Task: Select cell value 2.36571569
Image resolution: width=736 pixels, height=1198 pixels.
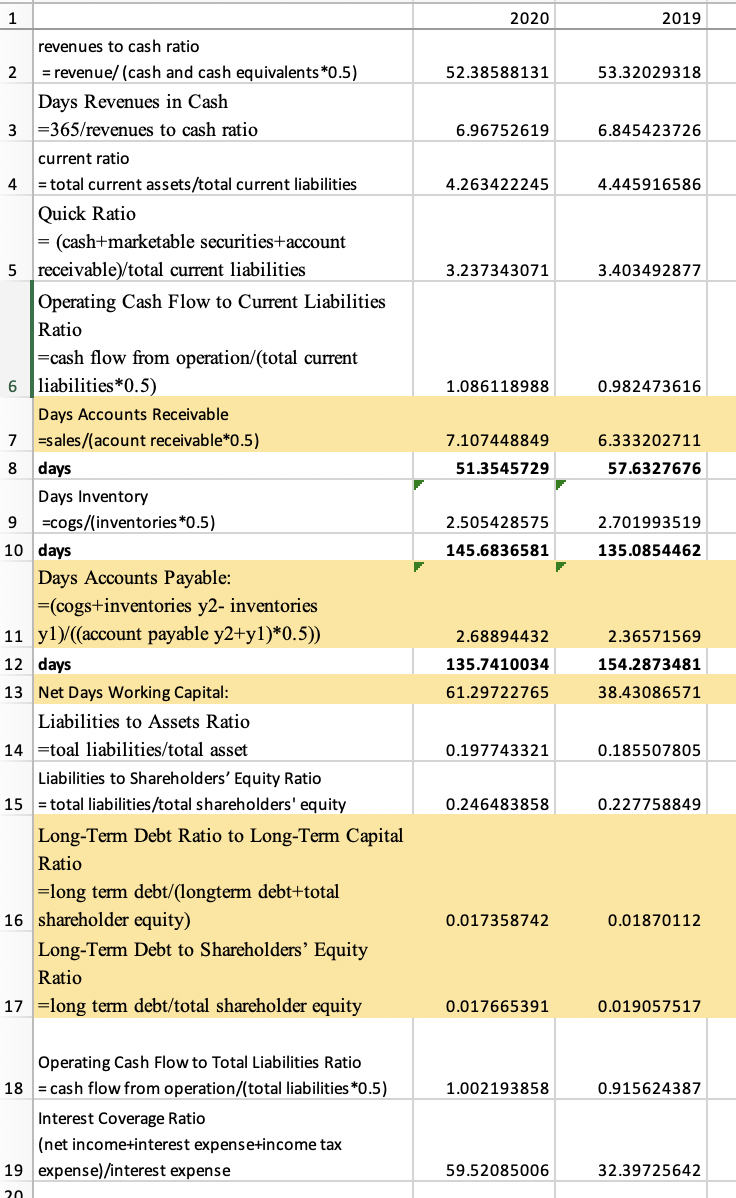Action: pyautogui.click(x=631, y=605)
